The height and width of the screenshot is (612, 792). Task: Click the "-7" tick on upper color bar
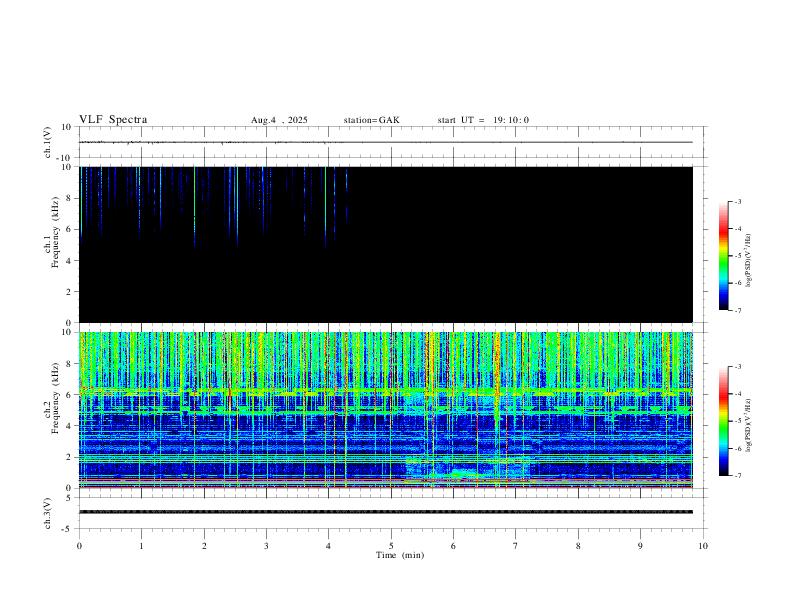[x=738, y=311]
